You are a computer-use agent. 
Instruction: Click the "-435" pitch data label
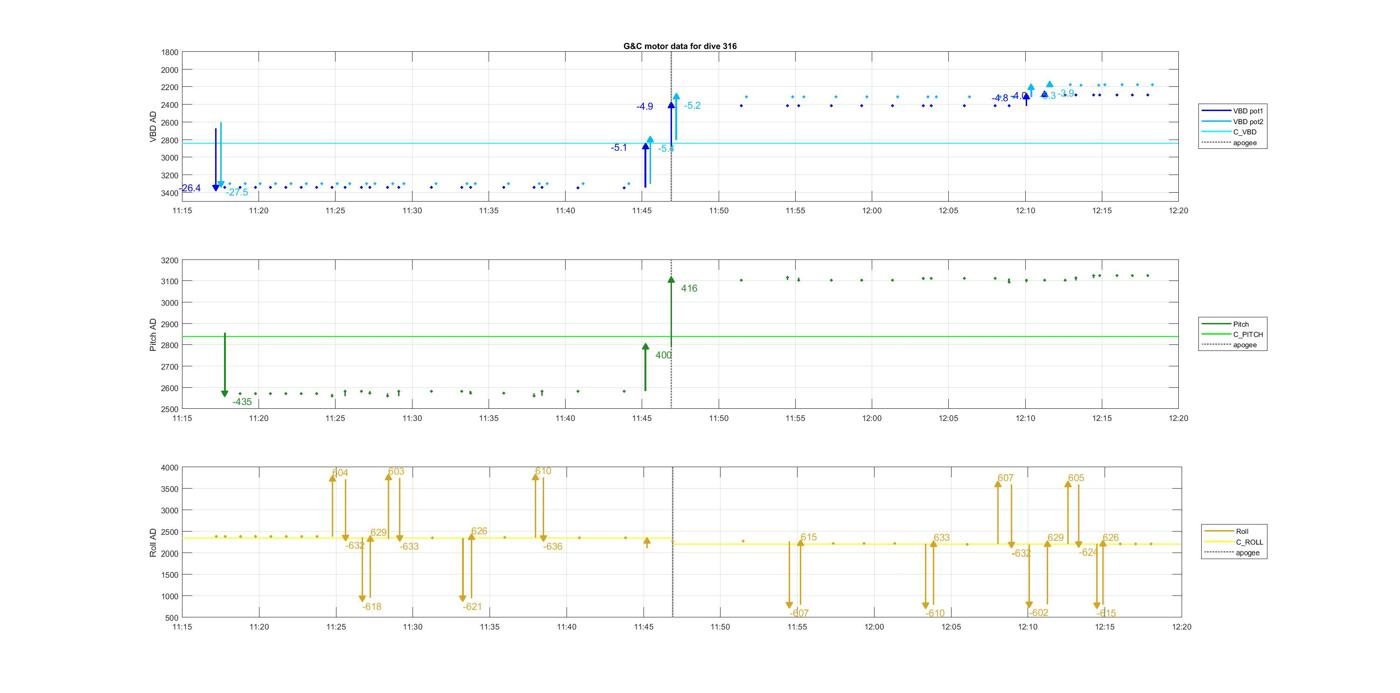[242, 402]
